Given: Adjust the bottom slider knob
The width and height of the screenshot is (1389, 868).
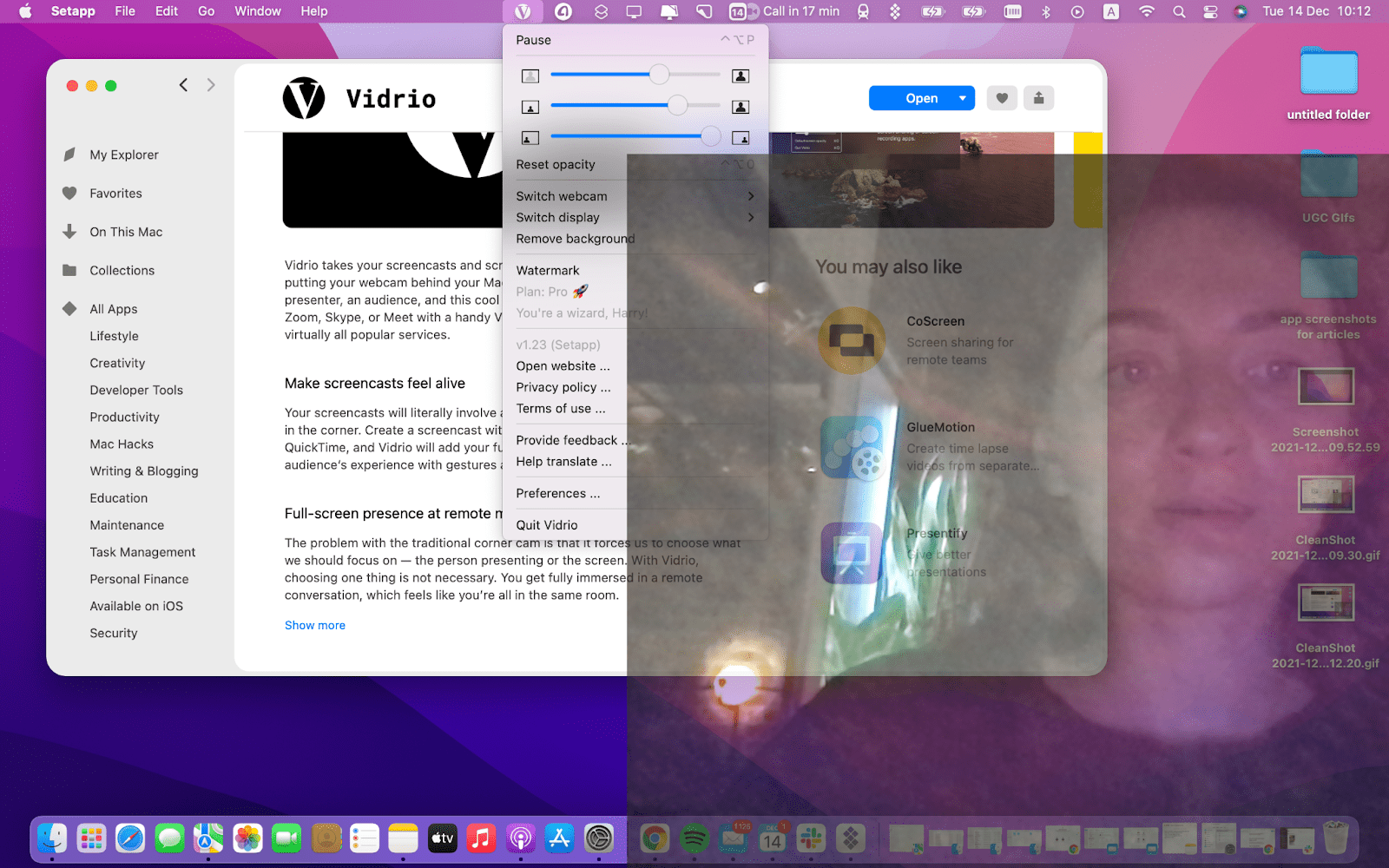Looking at the screenshot, I should click(710, 136).
